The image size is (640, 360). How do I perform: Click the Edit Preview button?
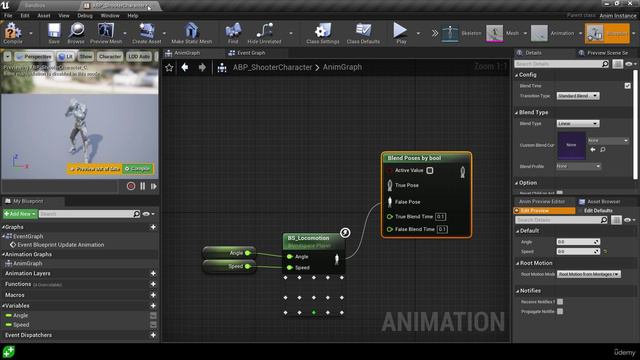(x=544, y=211)
